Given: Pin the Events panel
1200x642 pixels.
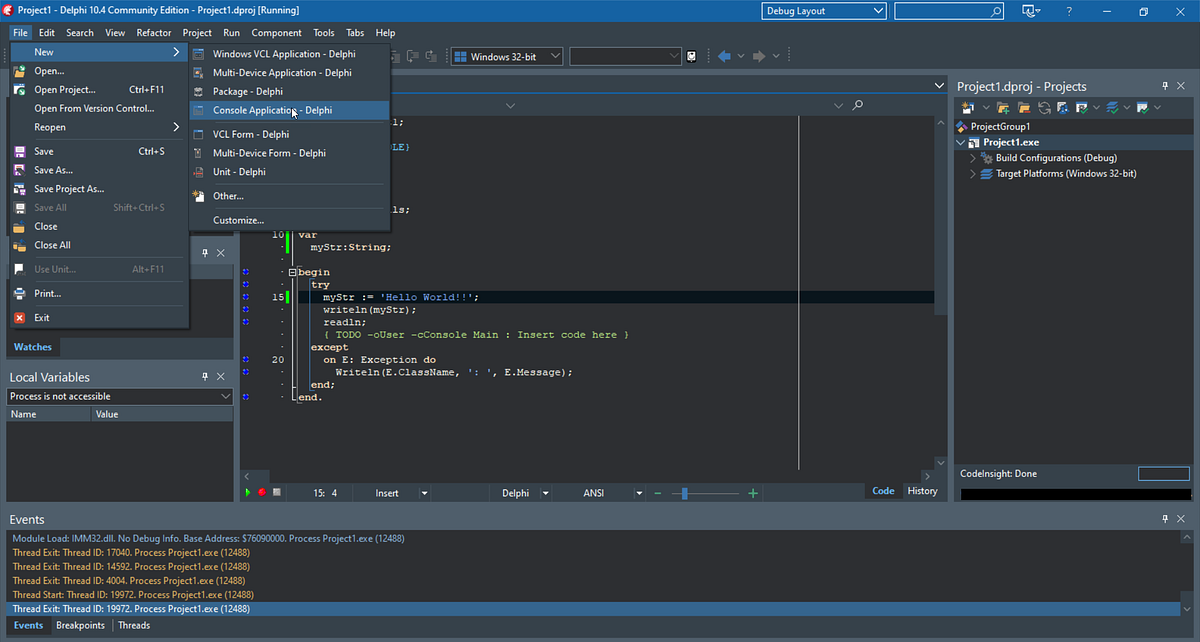Looking at the screenshot, I should [x=1165, y=519].
